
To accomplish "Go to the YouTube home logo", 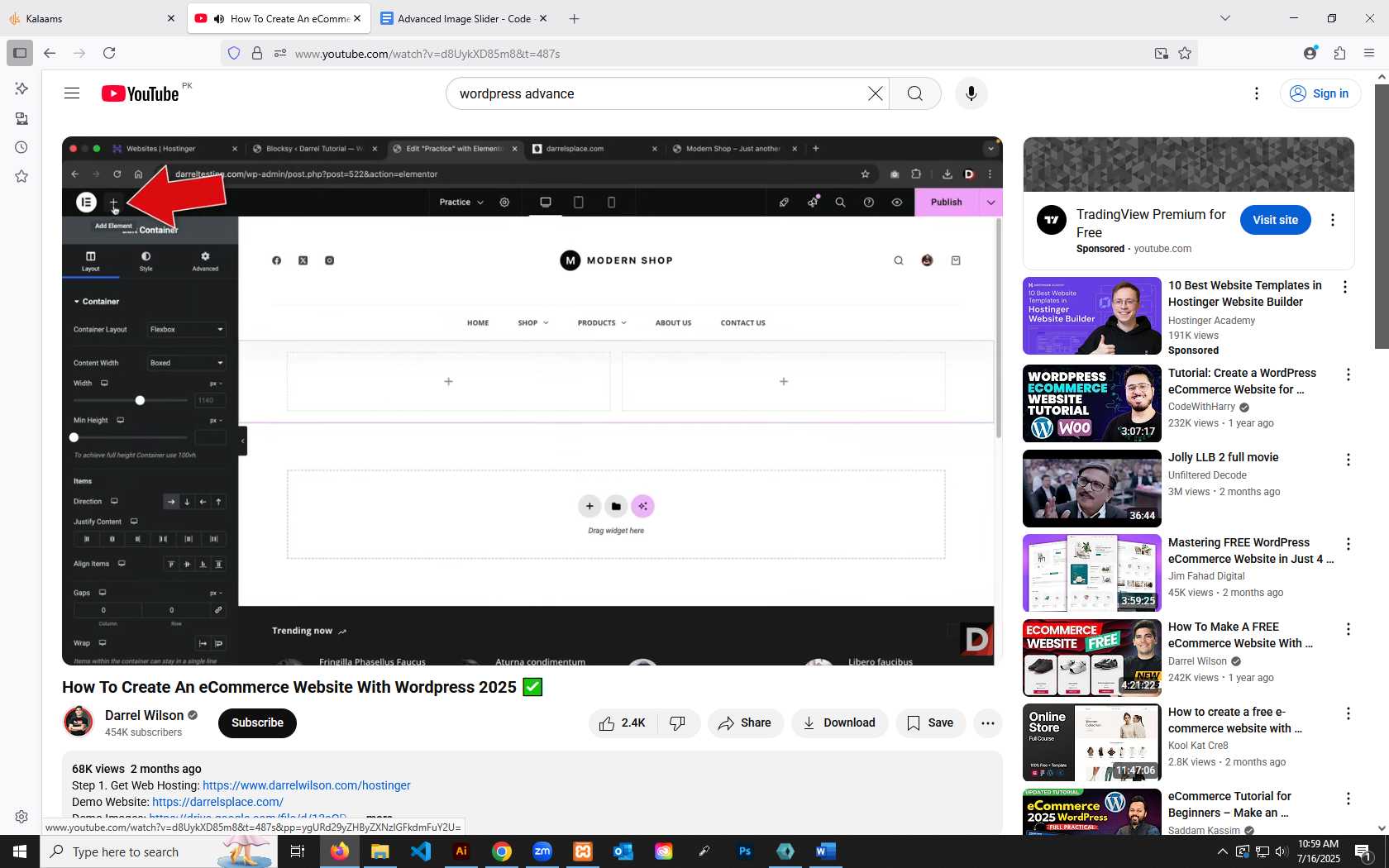I will [x=141, y=93].
